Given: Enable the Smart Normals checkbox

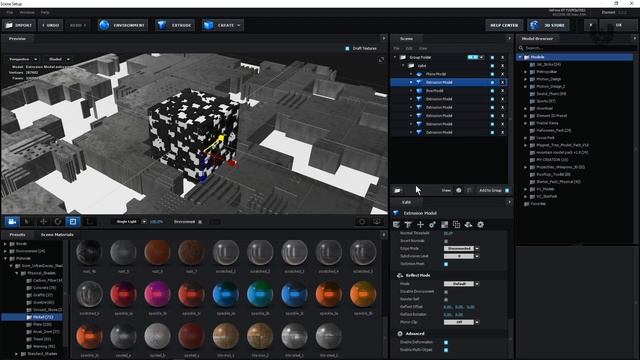Looking at the screenshot, I should point(446,241).
